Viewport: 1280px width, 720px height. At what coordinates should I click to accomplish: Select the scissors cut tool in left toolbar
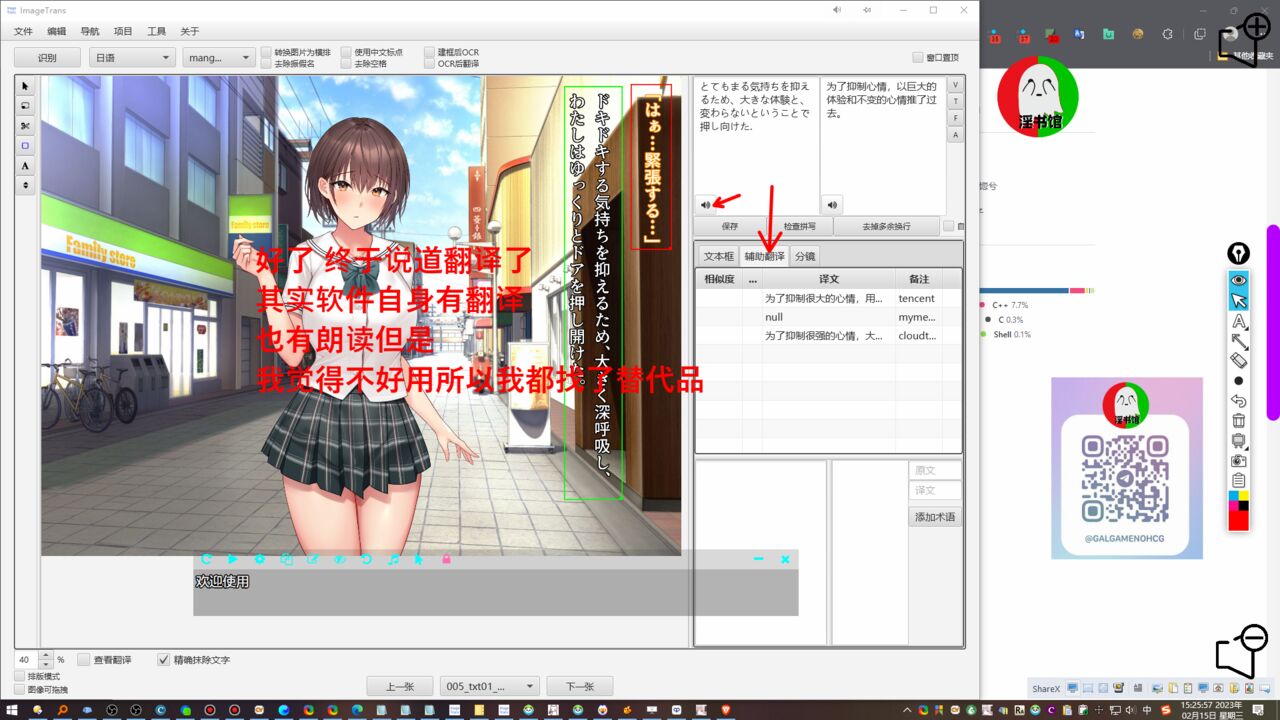(25, 125)
